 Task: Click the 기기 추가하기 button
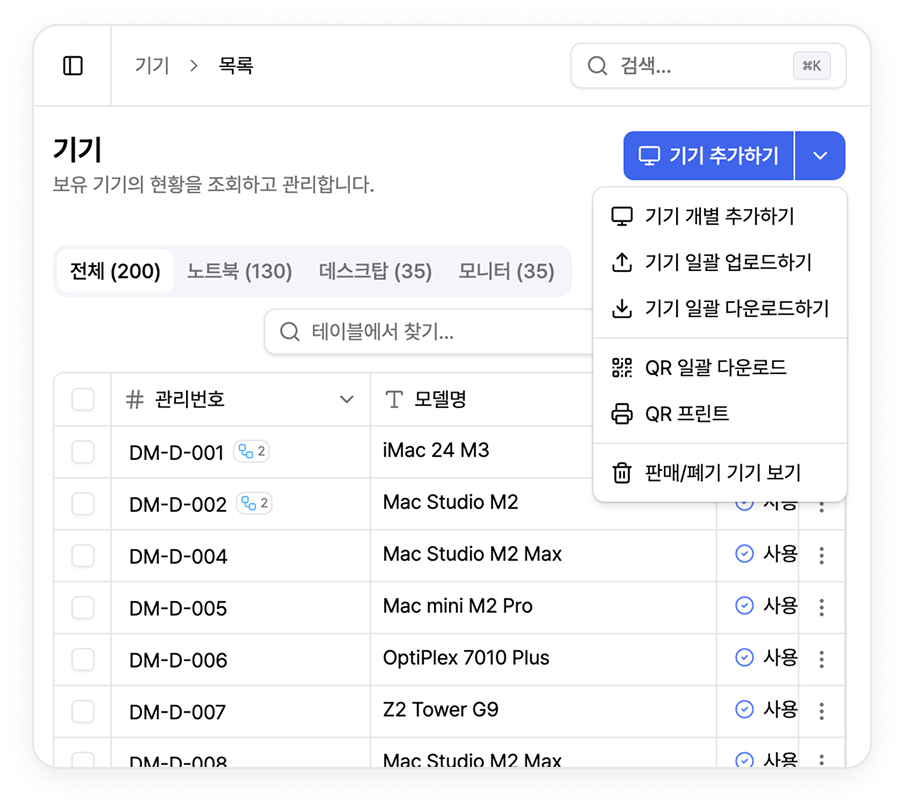708,156
